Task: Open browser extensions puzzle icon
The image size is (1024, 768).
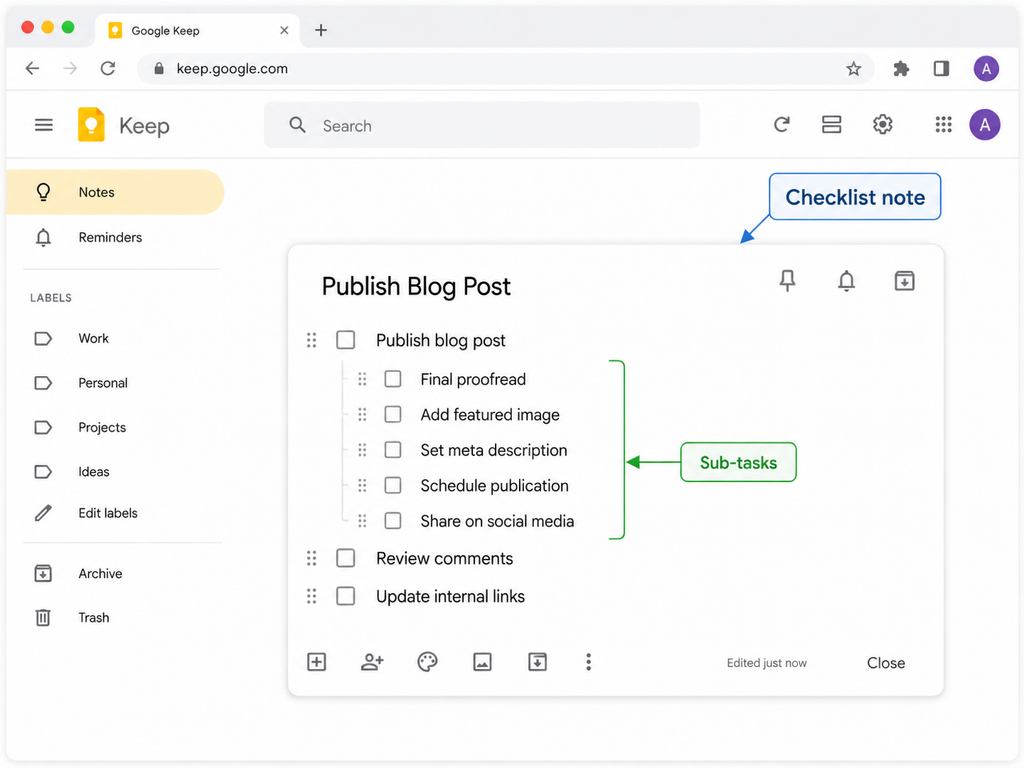Action: 901,69
